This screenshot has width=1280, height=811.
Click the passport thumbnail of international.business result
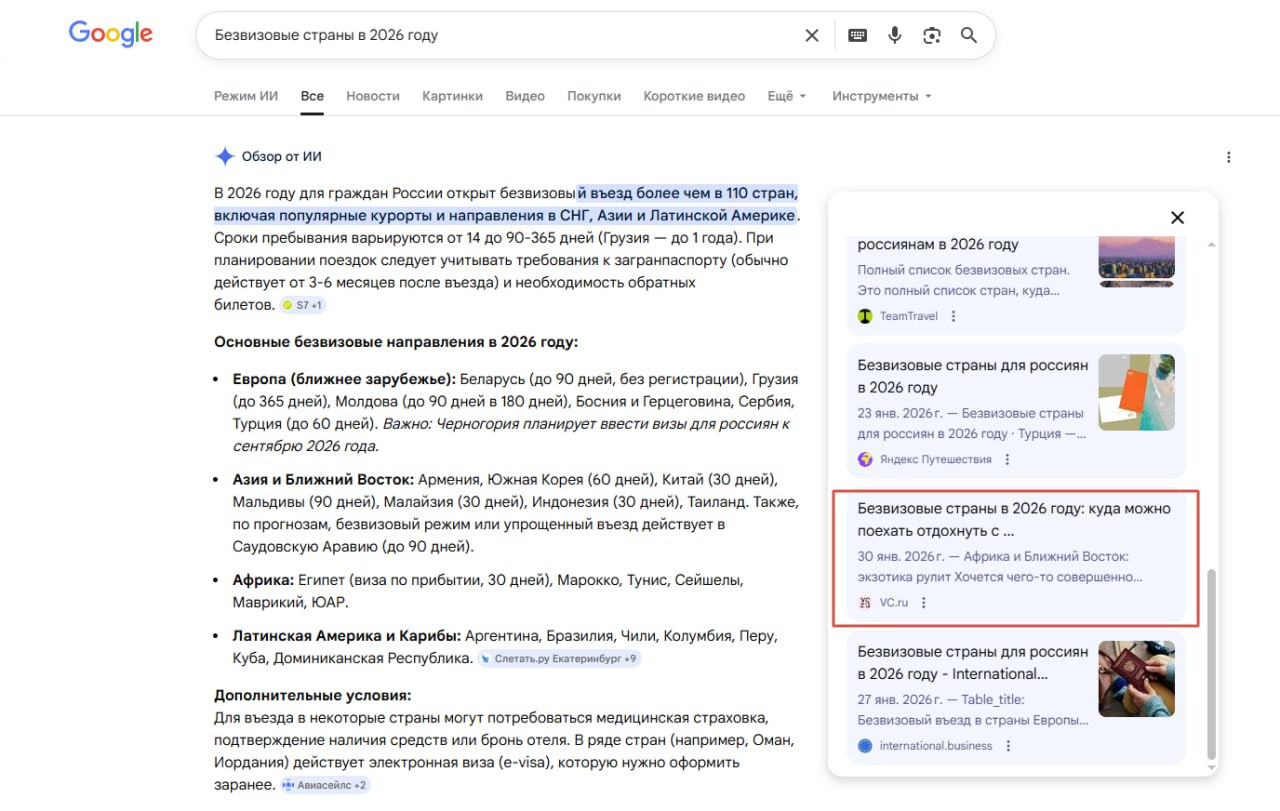click(1136, 679)
